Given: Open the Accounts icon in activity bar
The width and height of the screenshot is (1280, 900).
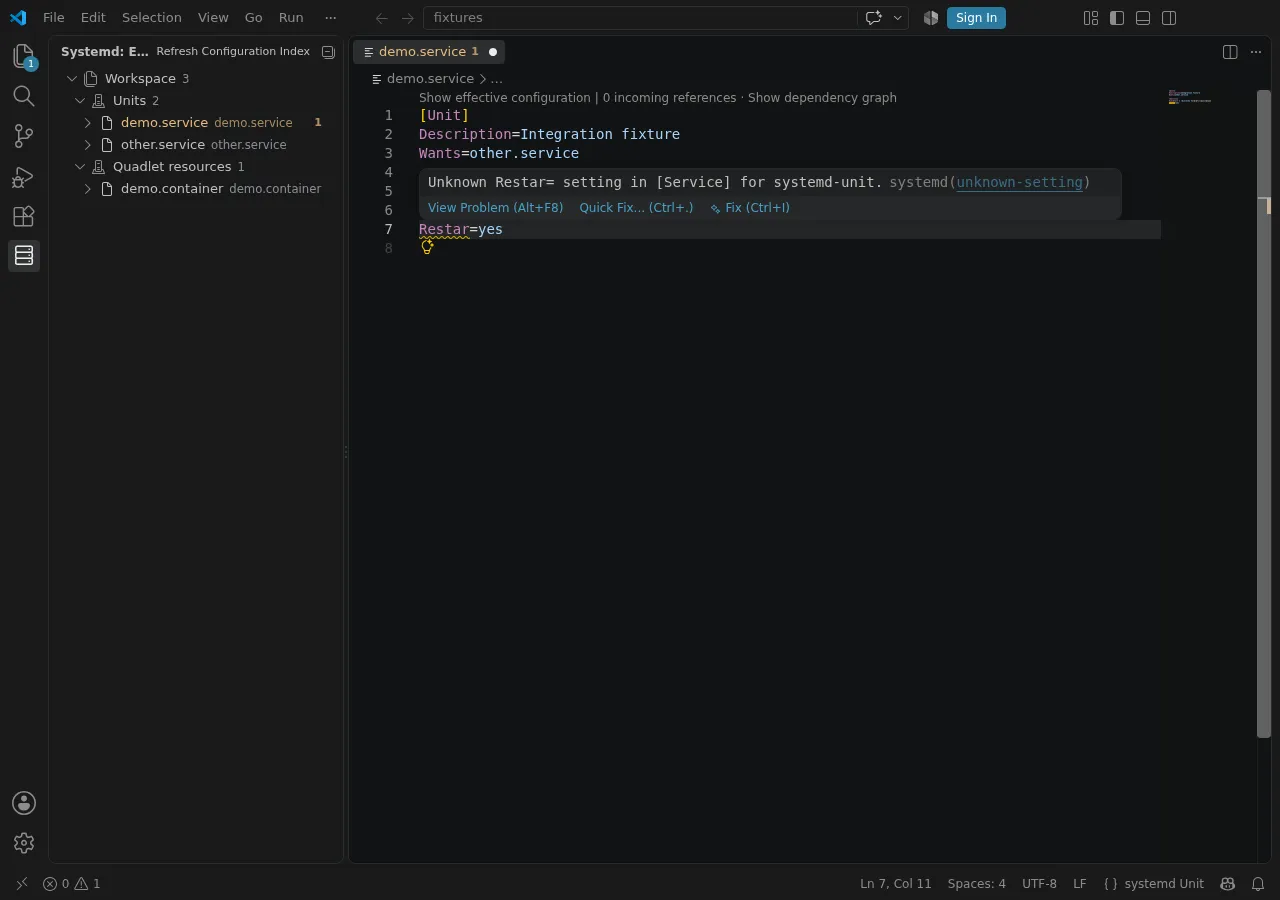Looking at the screenshot, I should [x=24, y=803].
